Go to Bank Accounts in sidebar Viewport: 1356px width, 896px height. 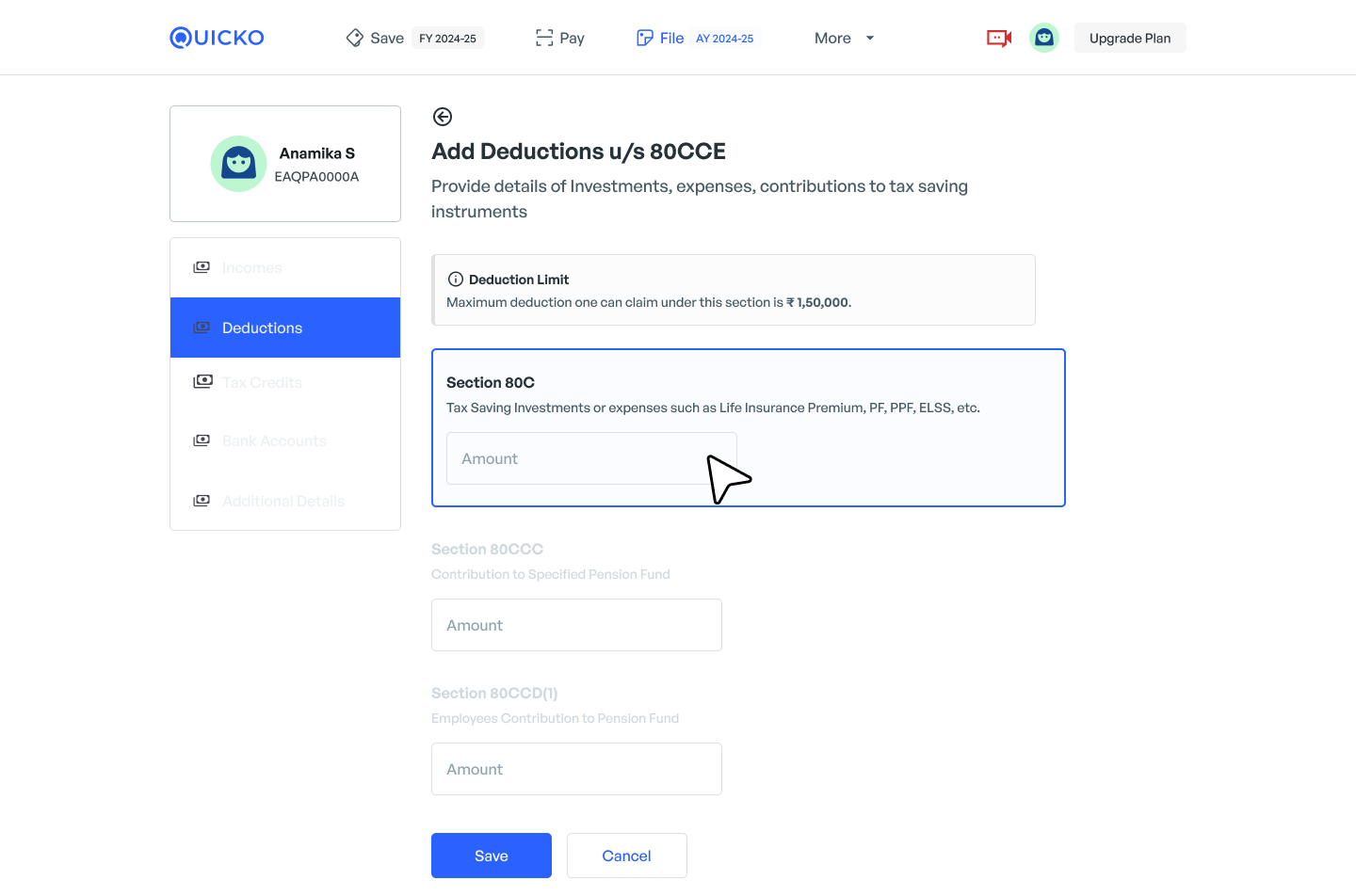(274, 440)
